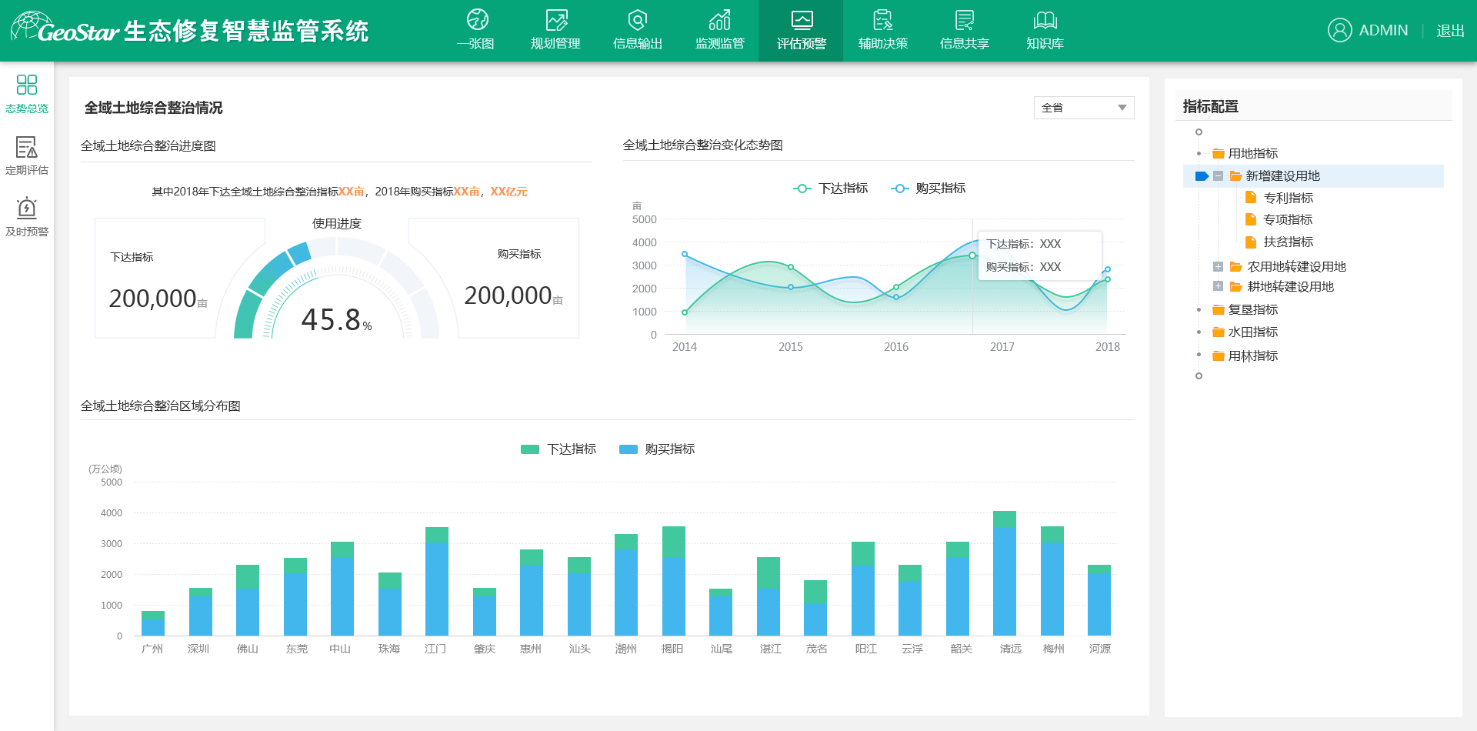
Task: Click the 深圳 city axis label
Action: click(x=200, y=649)
